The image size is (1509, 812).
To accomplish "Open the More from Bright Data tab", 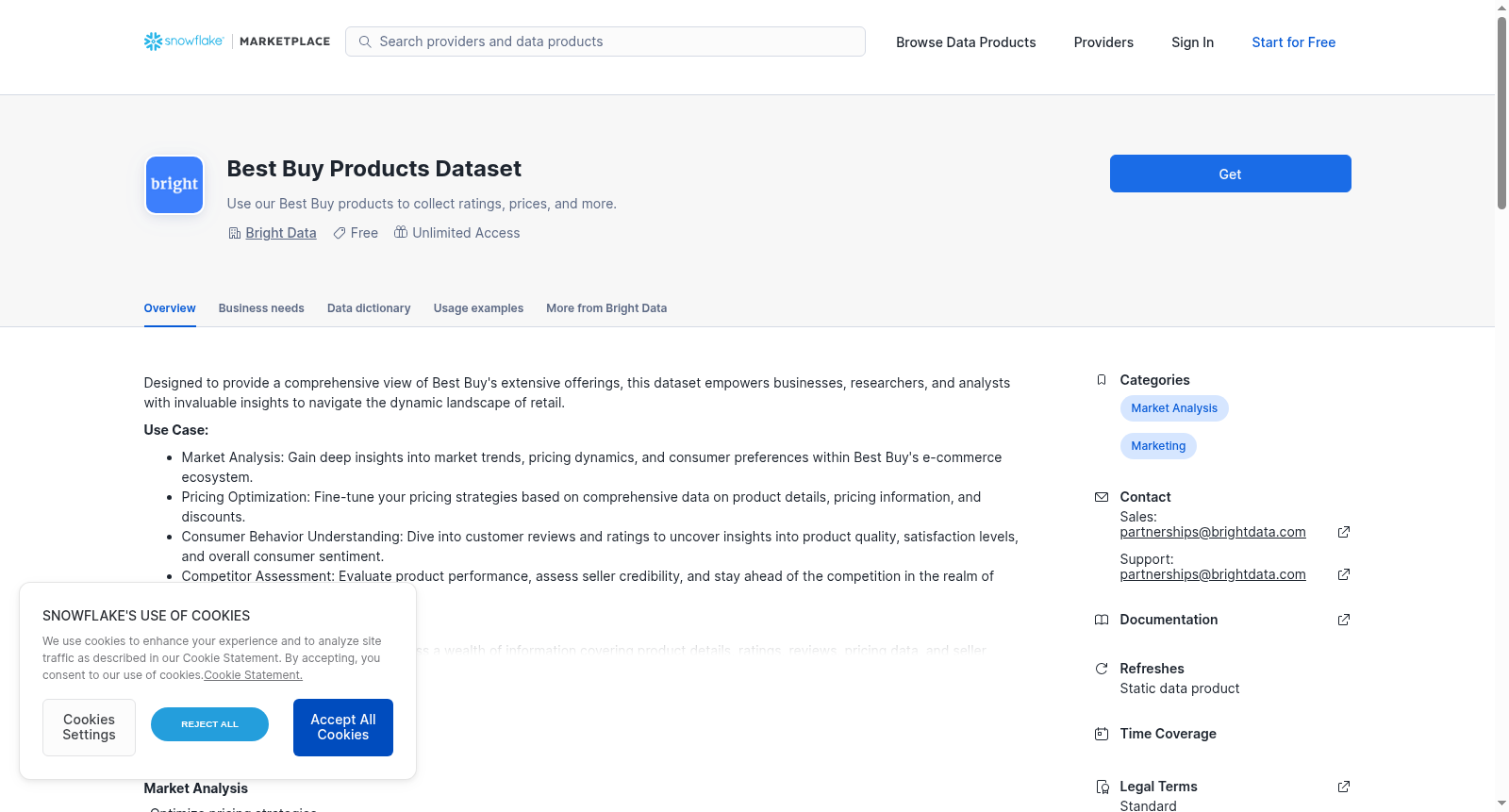I will [606, 308].
